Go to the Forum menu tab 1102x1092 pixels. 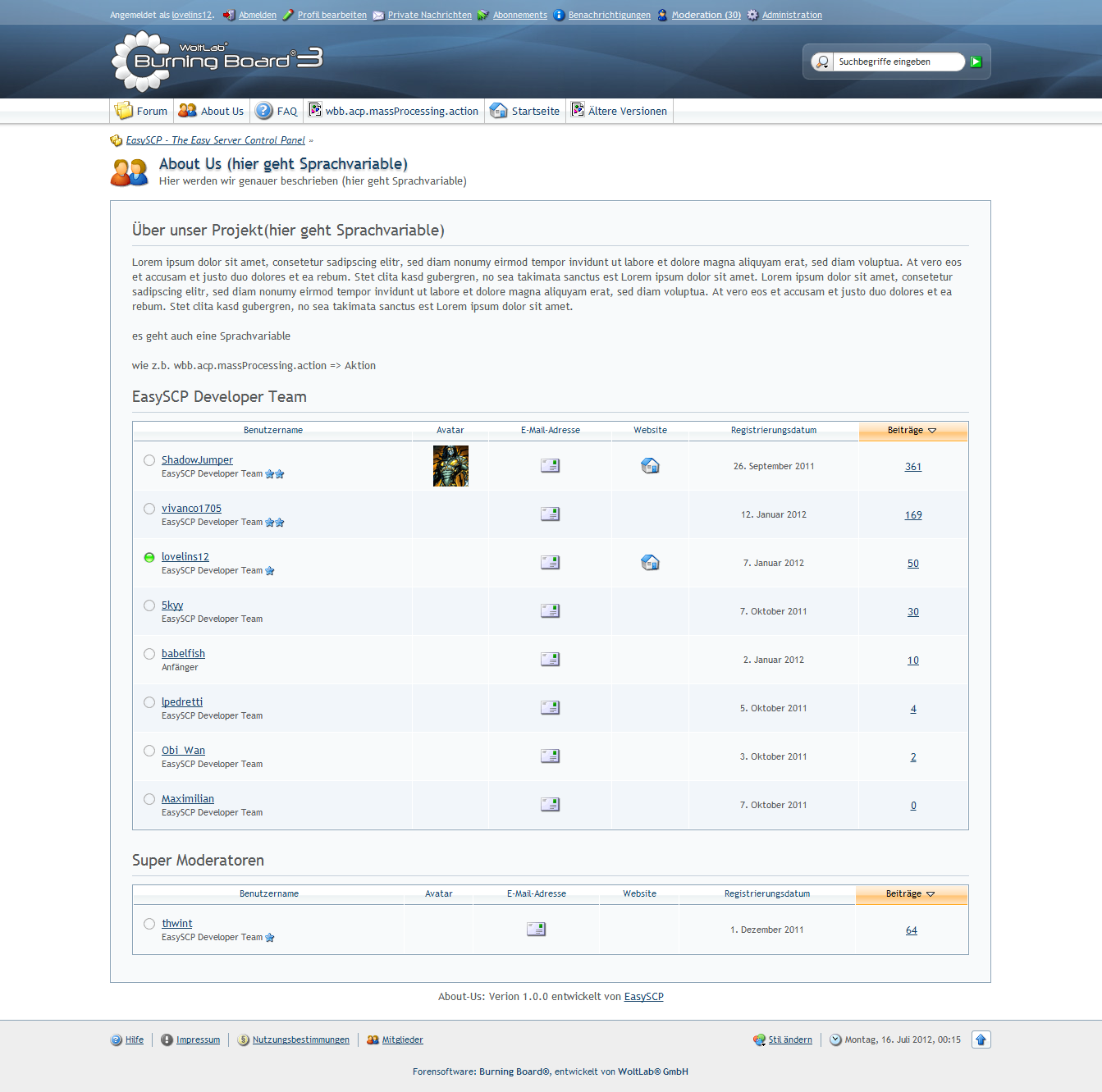[x=142, y=112]
